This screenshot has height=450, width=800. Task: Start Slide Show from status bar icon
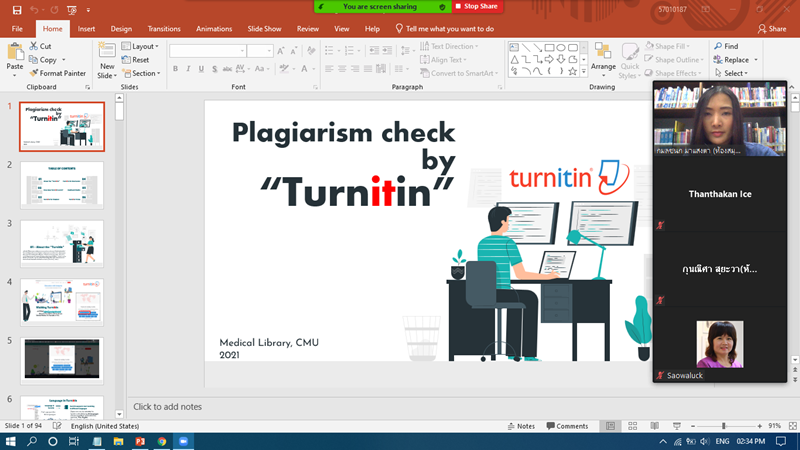pyautogui.click(x=678, y=426)
